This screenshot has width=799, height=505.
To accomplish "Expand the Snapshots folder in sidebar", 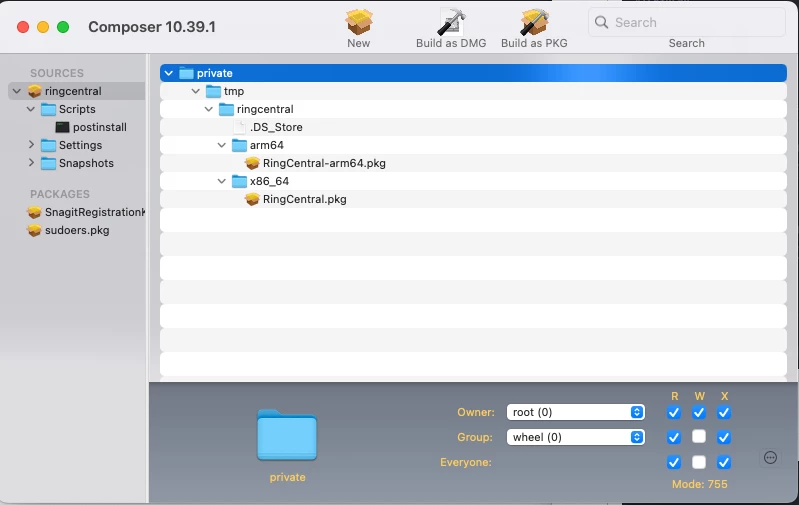I will point(31,163).
